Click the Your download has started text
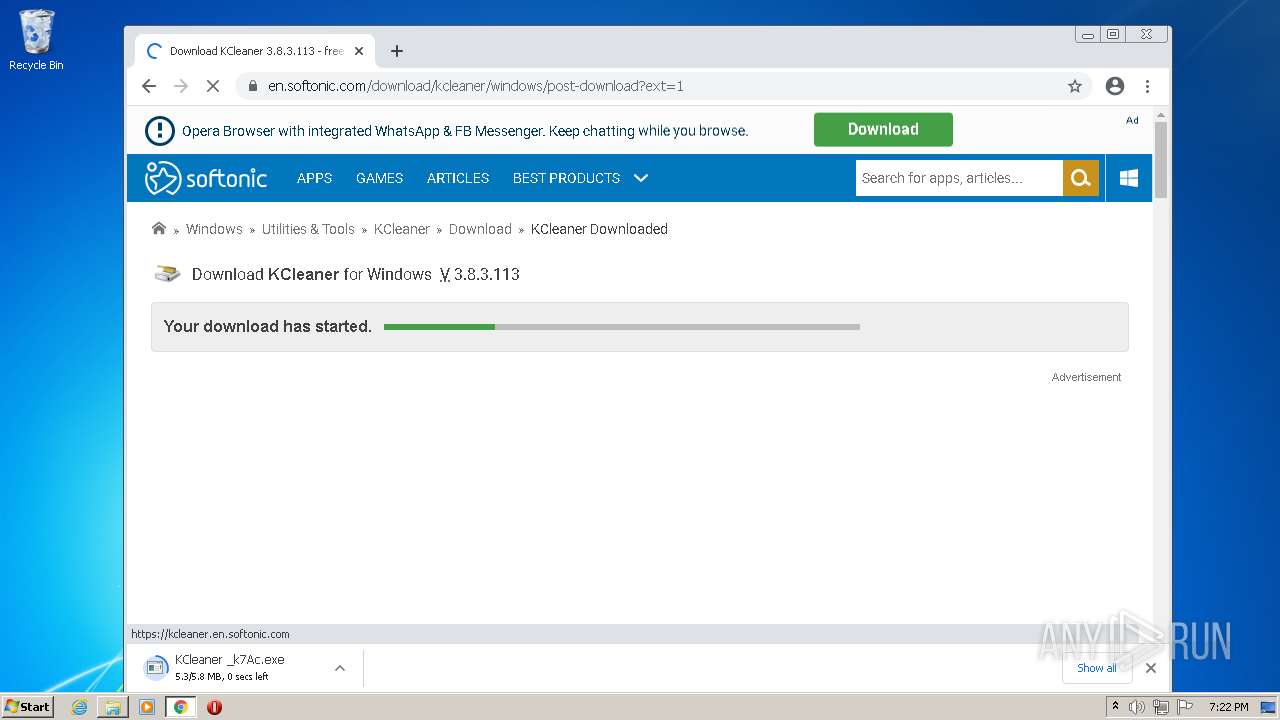The height and width of the screenshot is (720, 1280). tap(267, 327)
